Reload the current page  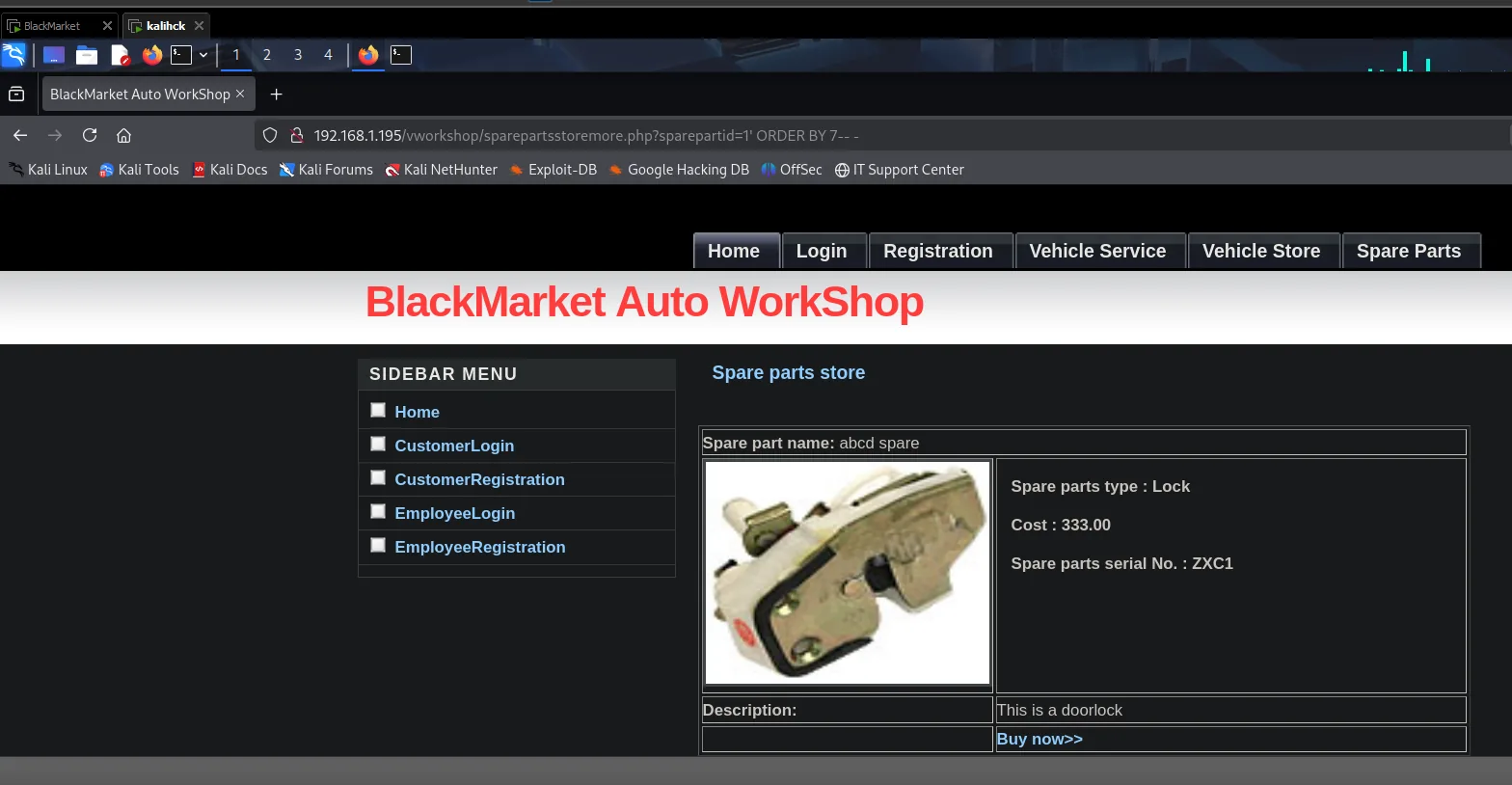click(x=90, y=135)
